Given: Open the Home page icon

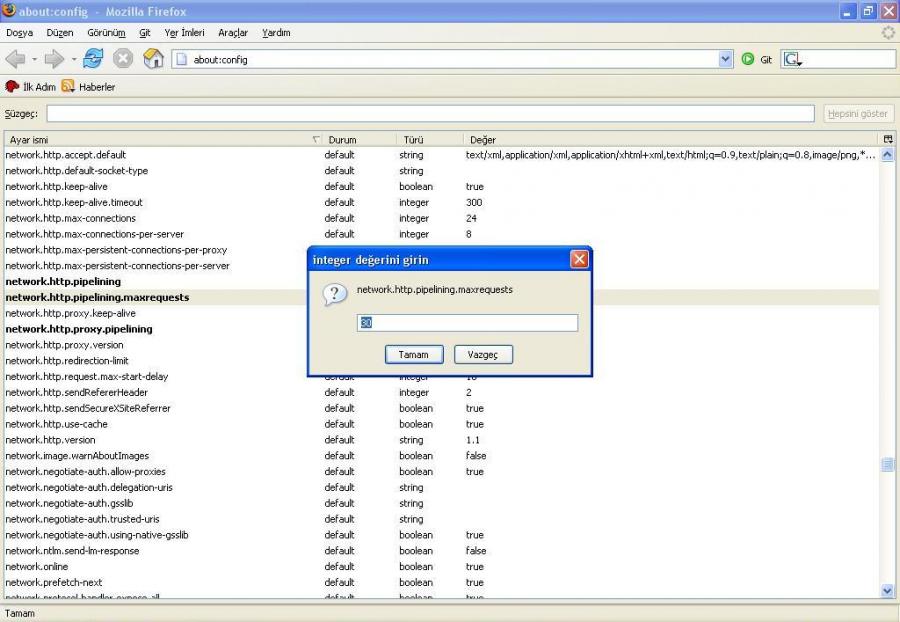Looking at the screenshot, I should tap(153, 59).
